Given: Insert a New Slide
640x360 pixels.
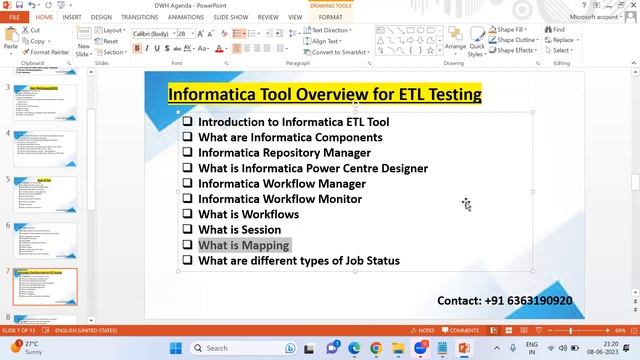Looking at the screenshot, I should click(x=84, y=42).
